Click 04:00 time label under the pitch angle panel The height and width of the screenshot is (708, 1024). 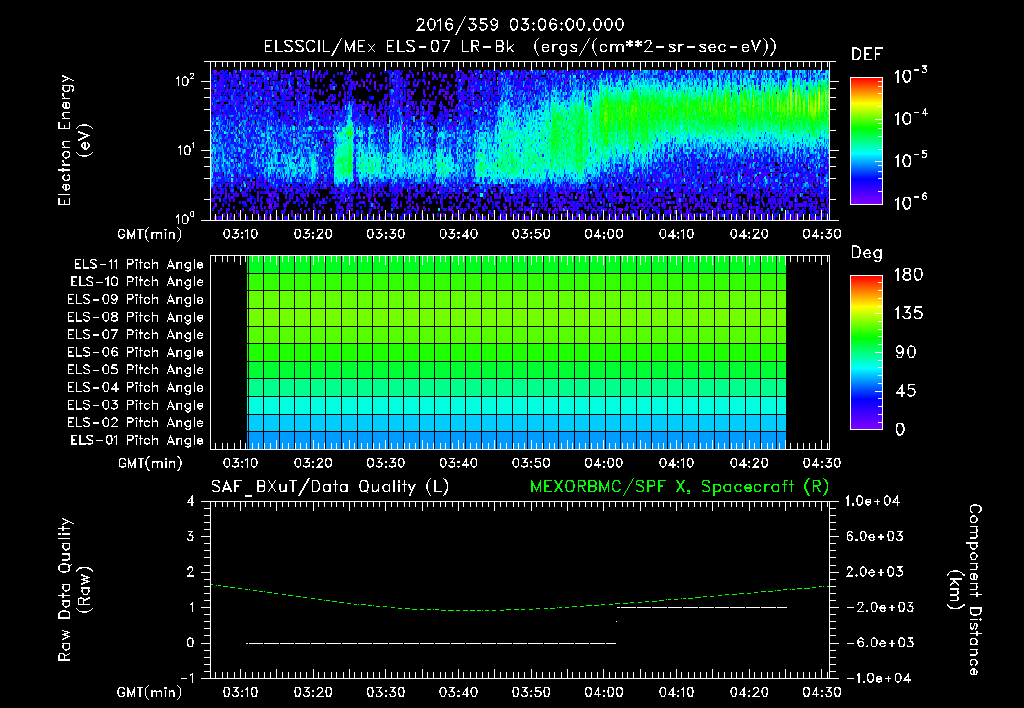click(603, 464)
